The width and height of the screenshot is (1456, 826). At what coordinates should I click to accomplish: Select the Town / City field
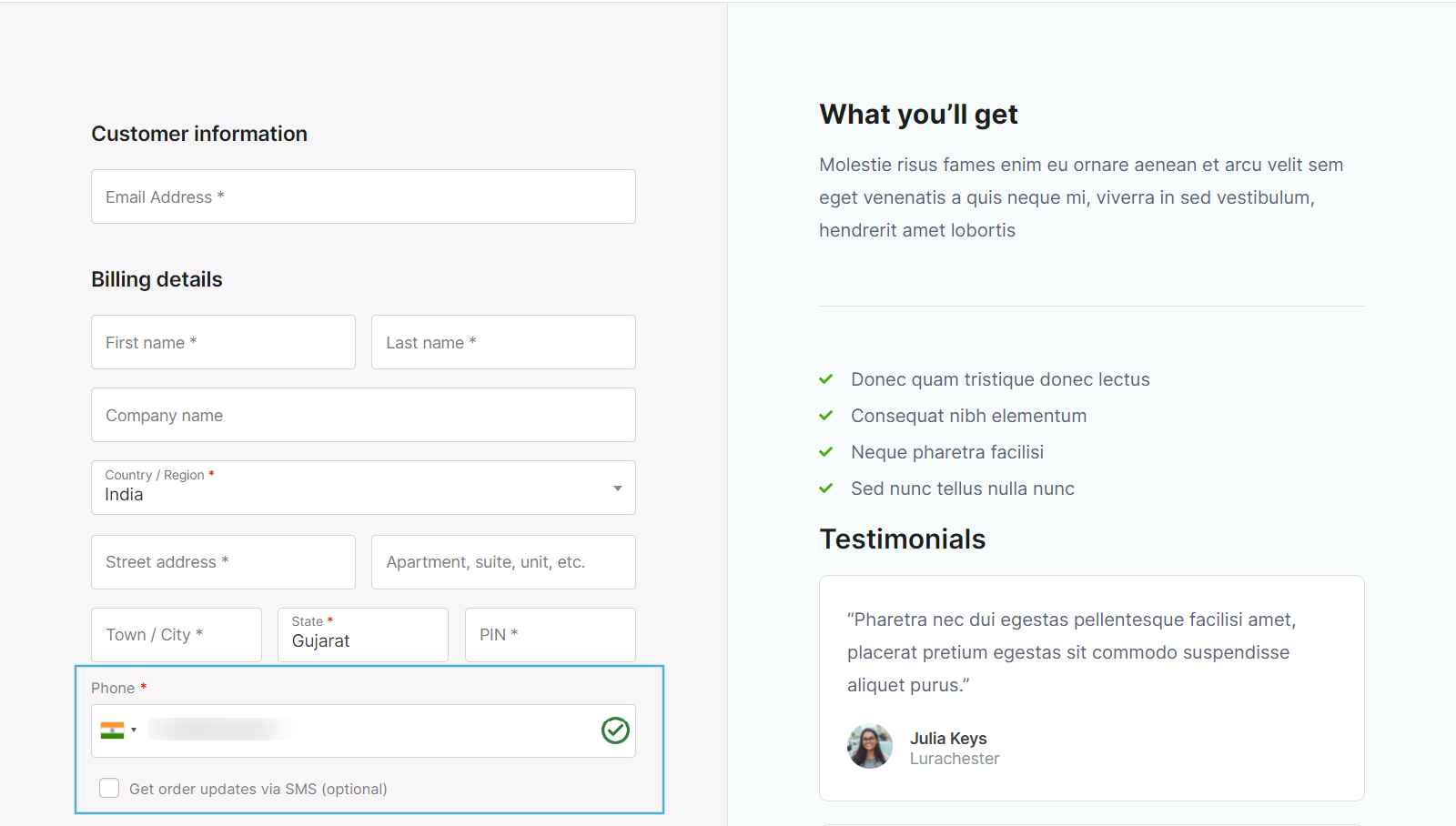coord(177,635)
